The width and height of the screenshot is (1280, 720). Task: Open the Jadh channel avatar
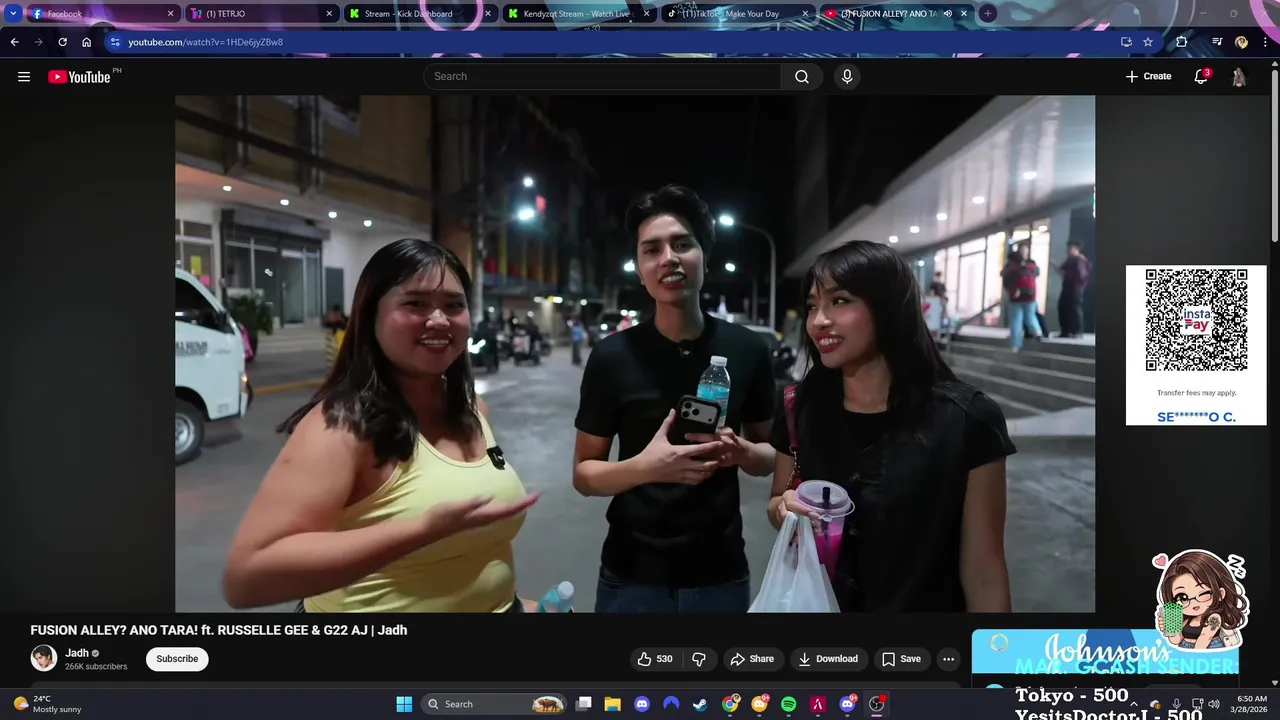tap(43, 658)
